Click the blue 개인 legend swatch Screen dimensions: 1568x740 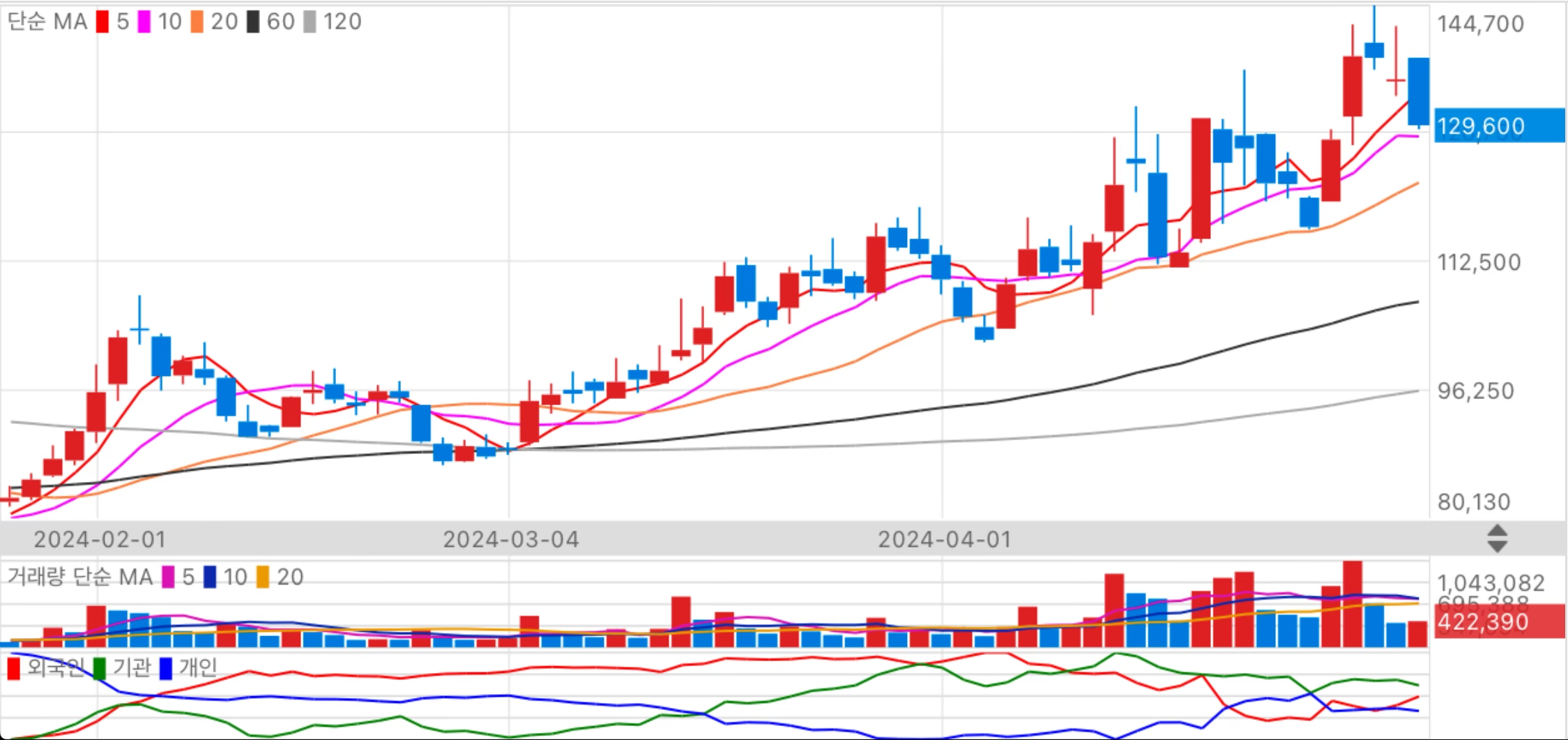tap(165, 668)
